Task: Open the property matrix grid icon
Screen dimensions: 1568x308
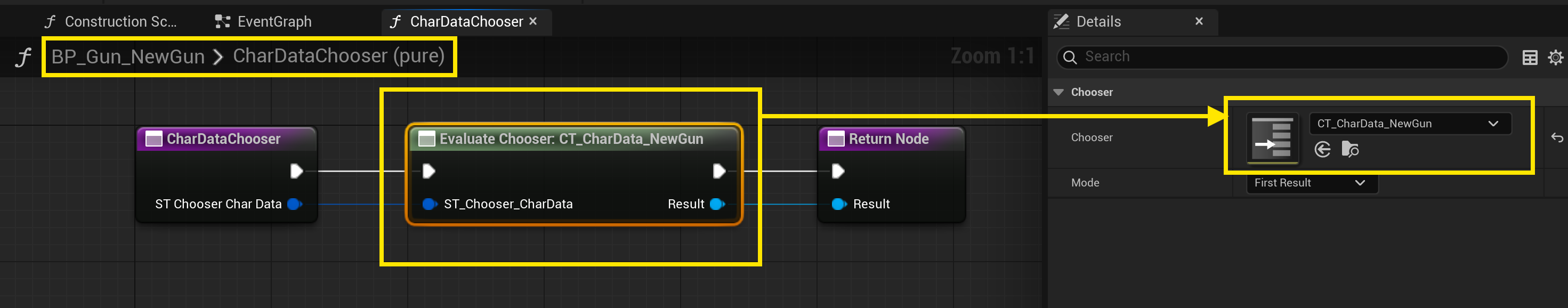Action: pos(1529,57)
